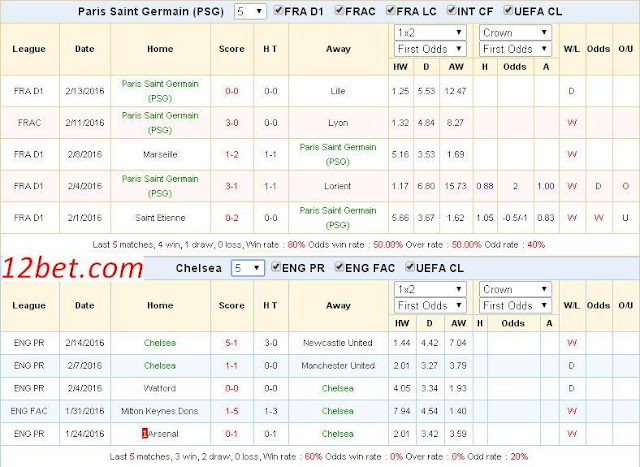This screenshot has width=640, height=467.
Task: Toggle UEFA CL checkbox in PSG header
Action: point(508,10)
